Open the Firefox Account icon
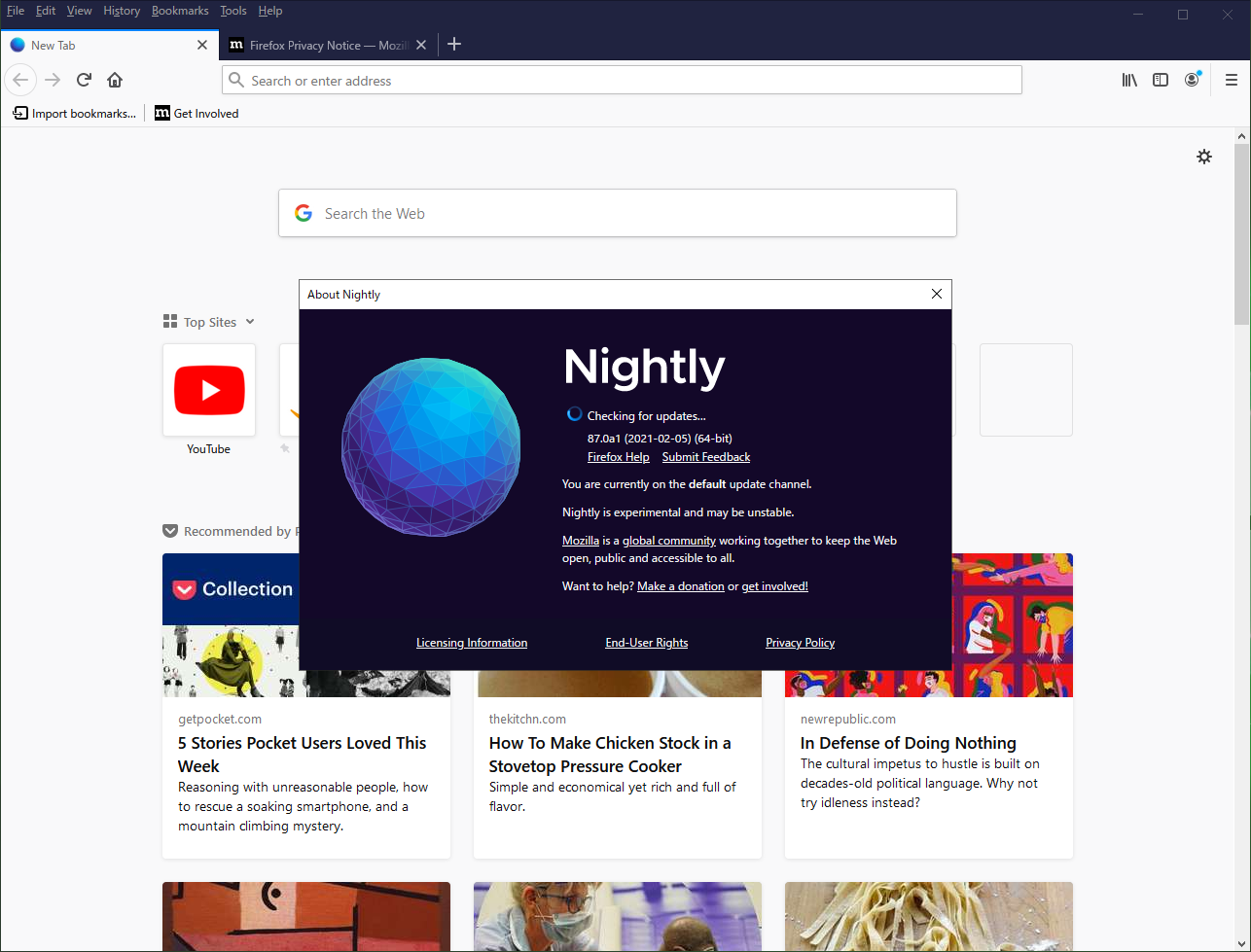 1192,80
